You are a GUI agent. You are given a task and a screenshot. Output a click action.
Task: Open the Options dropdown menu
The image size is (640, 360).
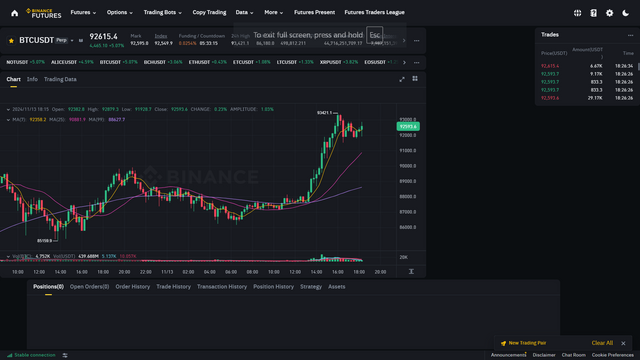[x=120, y=13]
